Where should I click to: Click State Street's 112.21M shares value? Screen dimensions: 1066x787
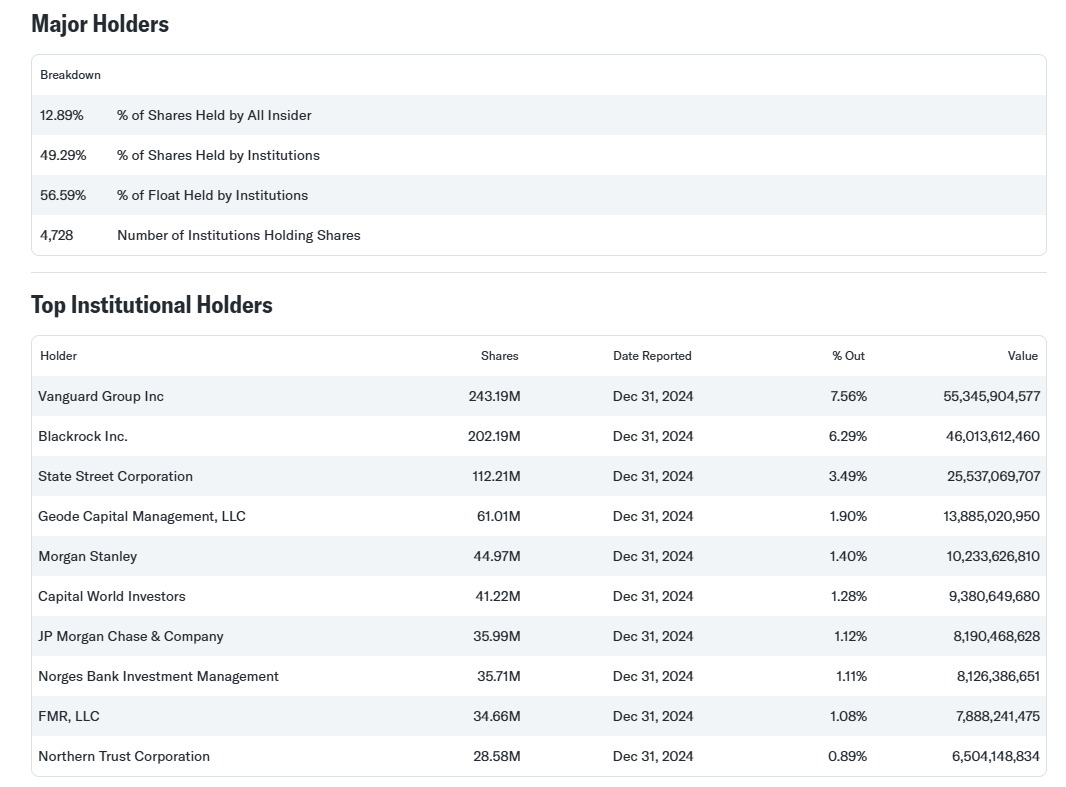click(x=496, y=476)
